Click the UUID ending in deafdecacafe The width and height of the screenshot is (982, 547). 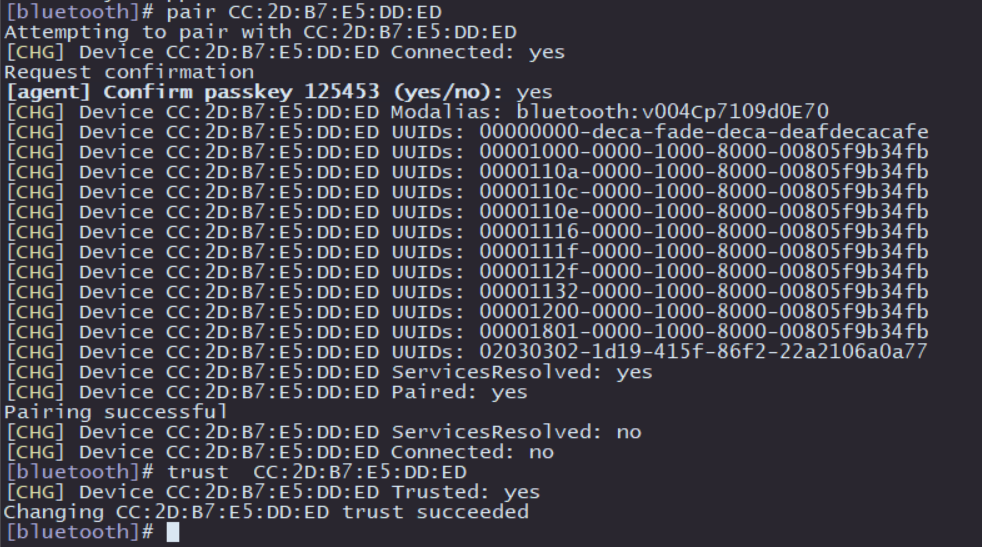tap(704, 132)
